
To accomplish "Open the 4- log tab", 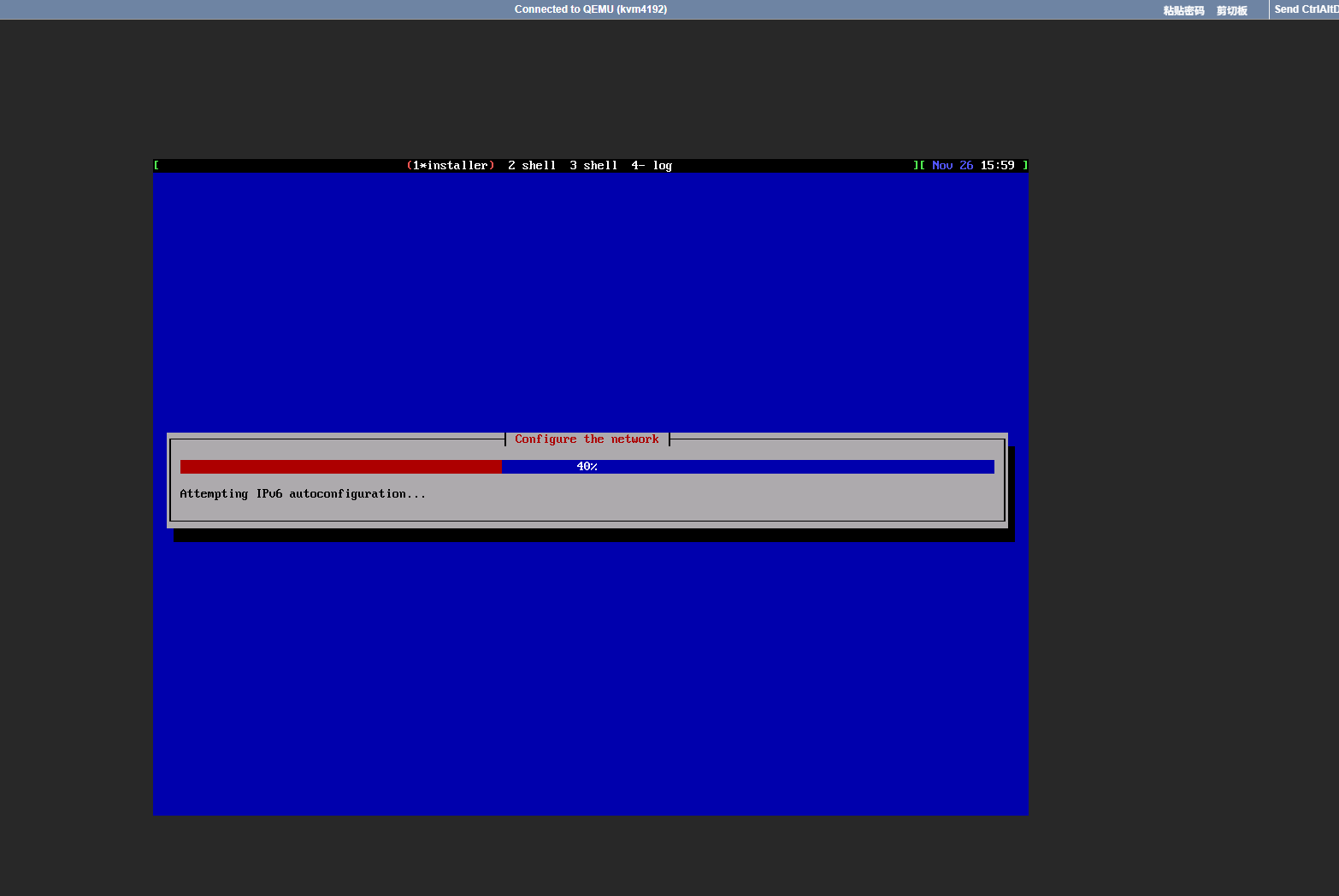I will pyautogui.click(x=652, y=165).
